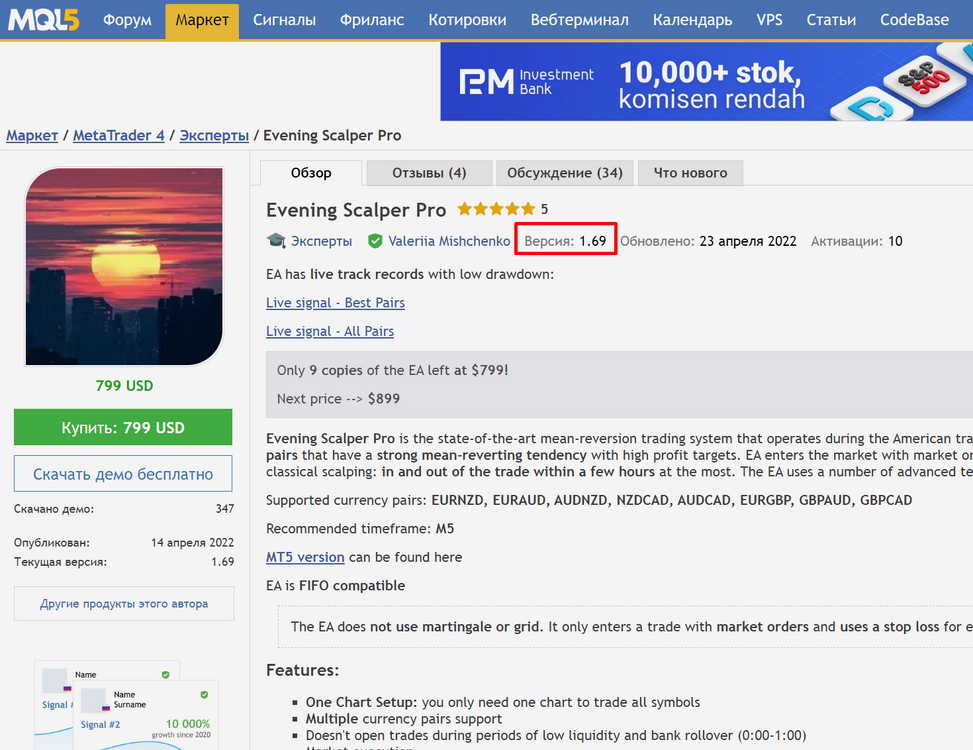Open the MT5 version link
The width and height of the screenshot is (973, 750).
point(305,557)
